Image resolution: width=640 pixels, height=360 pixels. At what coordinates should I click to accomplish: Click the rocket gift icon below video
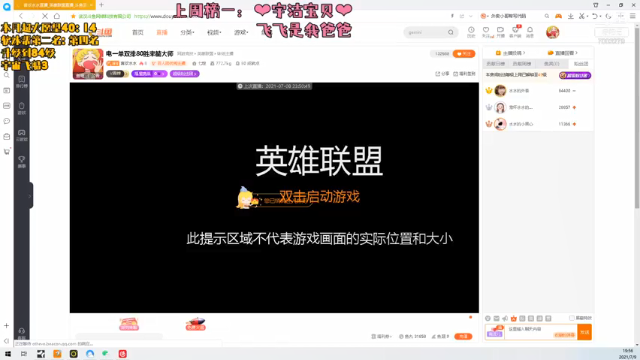tap(196, 324)
